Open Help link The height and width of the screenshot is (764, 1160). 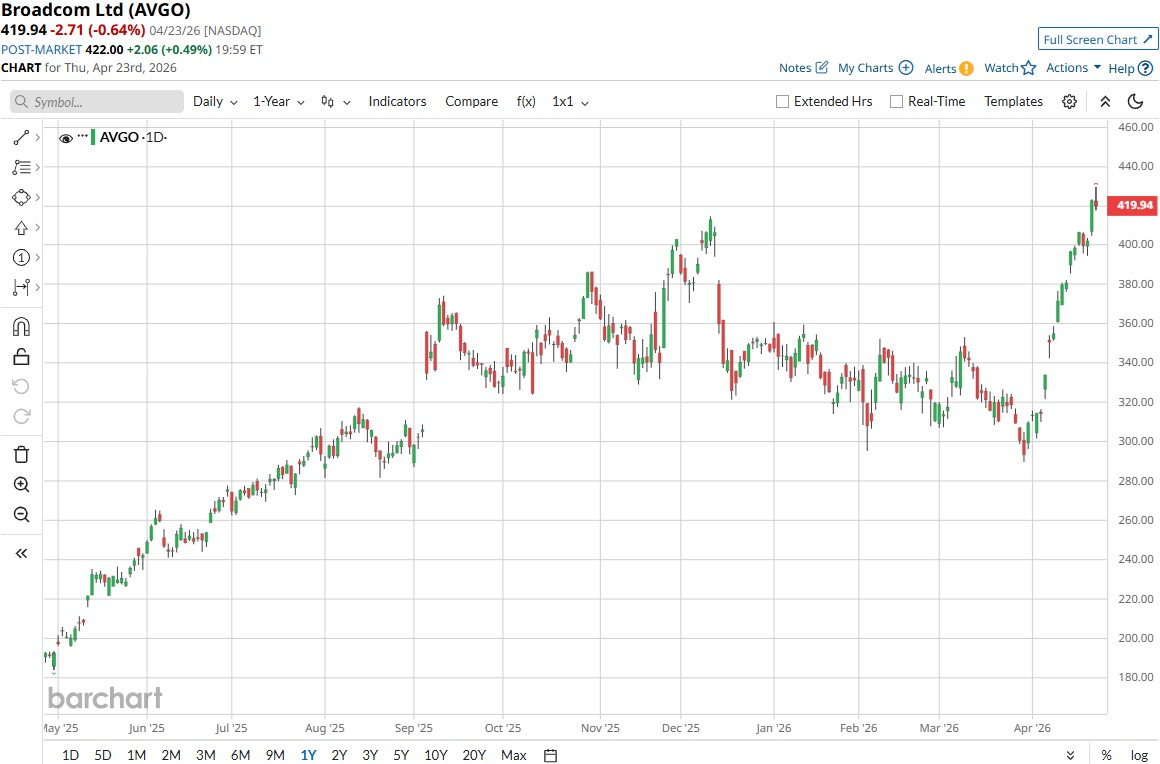click(x=1130, y=68)
